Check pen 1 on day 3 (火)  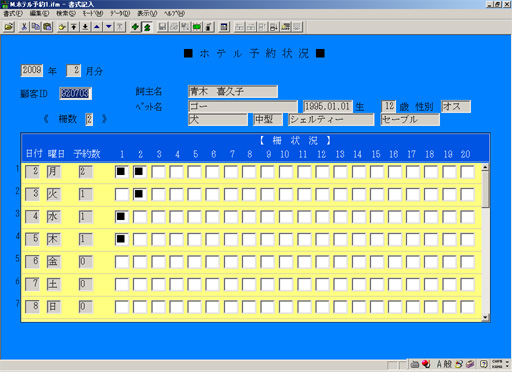pos(121,194)
